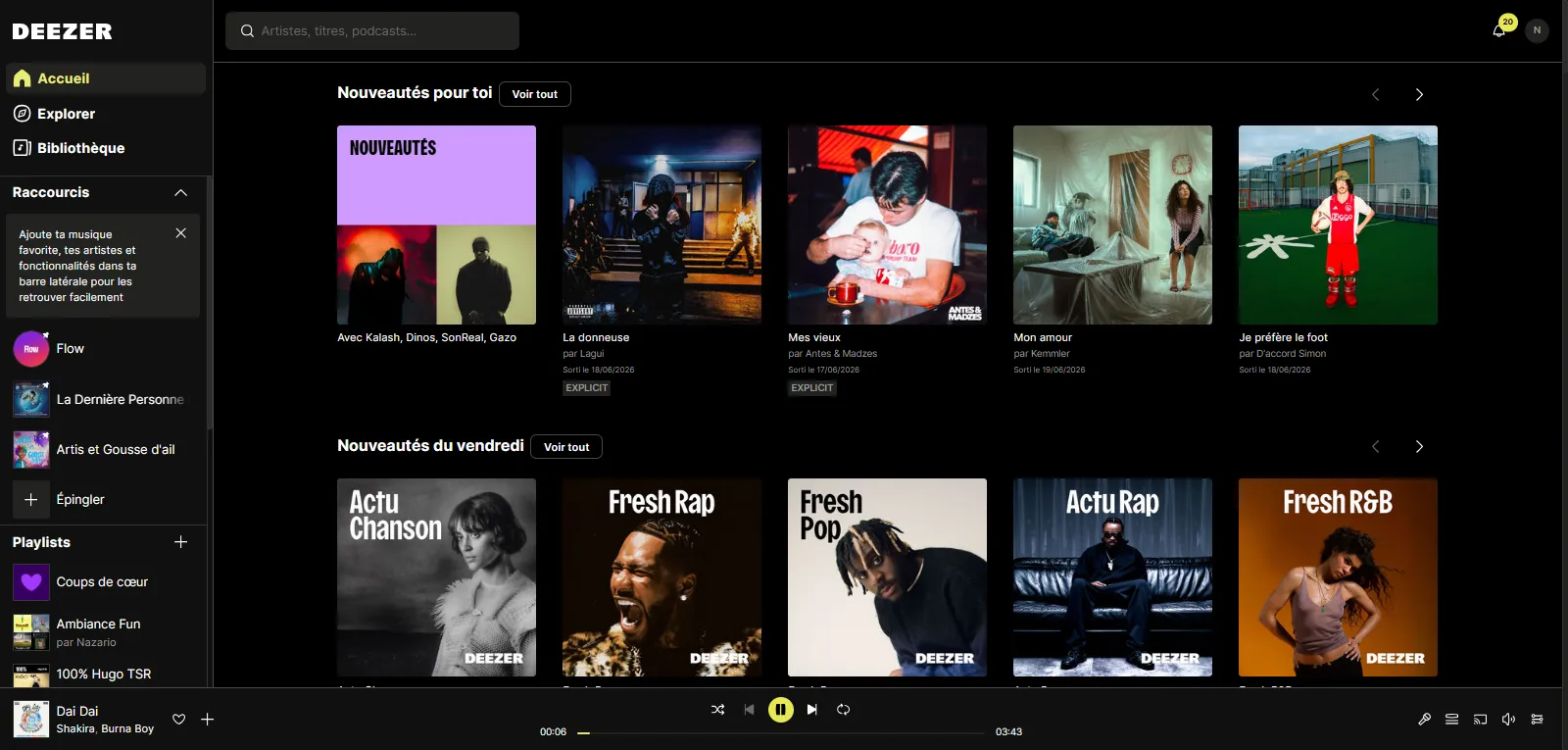Seek in the track progress bar

781,732
